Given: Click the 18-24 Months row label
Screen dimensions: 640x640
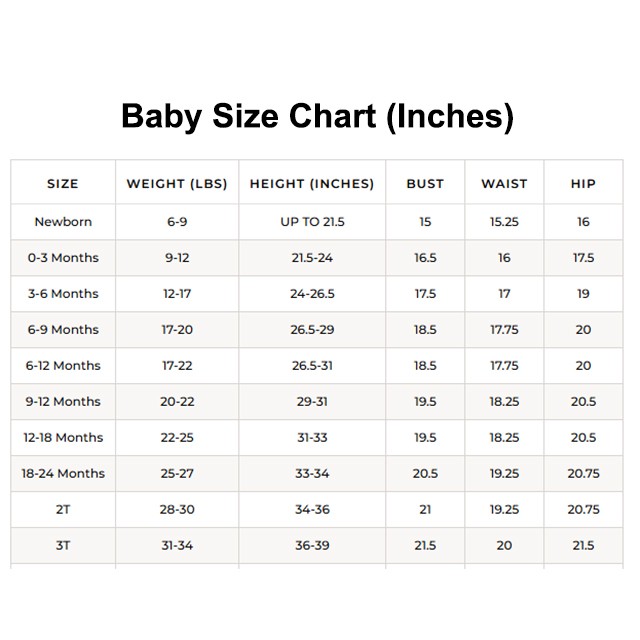Looking at the screenshot, I should (x=63, y=473).
